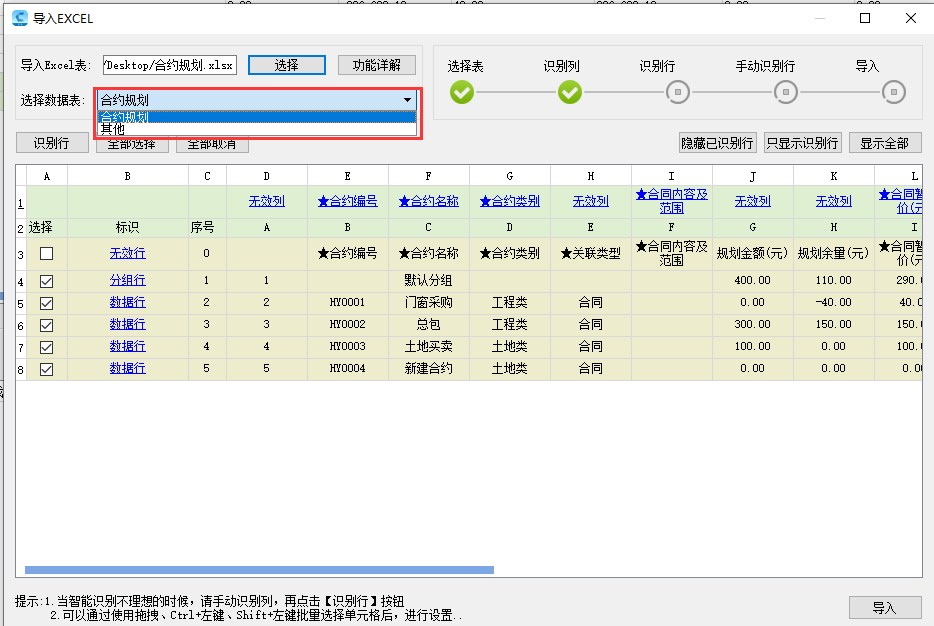Click the 150.00 cell in the 规划余量 column
Screen dimensions: 934x626
pos(834,325)
